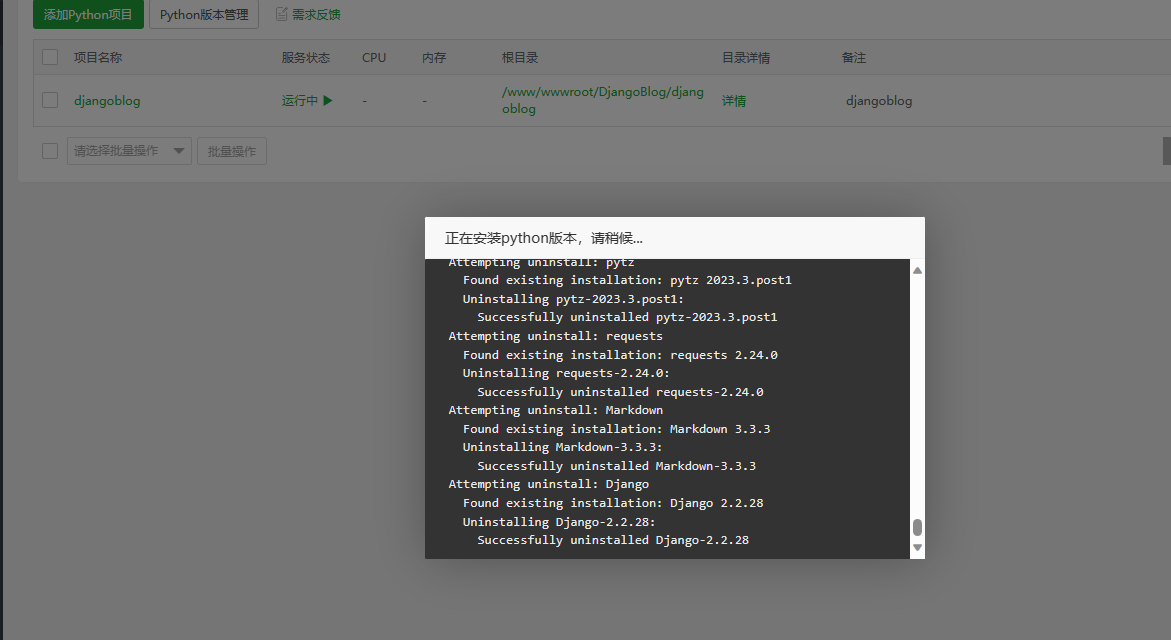Click the log line 'Uninstalling pytz-2023.3.post1:'
The image size is (1171, 640).
coord(574,299)
